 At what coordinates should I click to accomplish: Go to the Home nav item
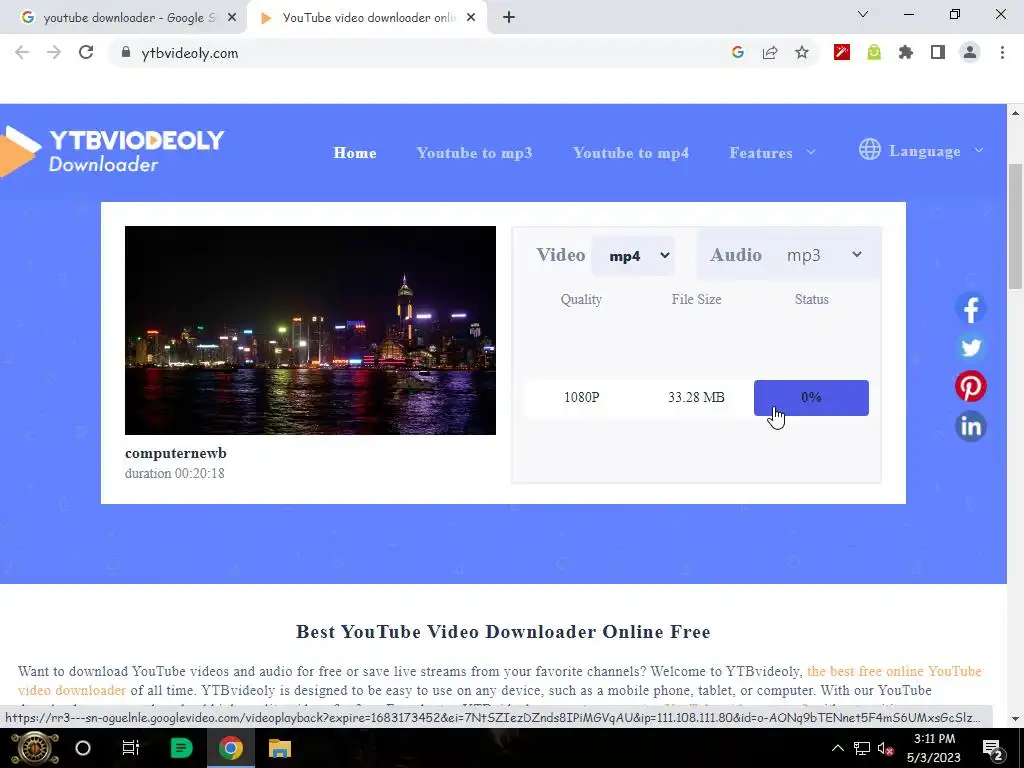tap(355, 153)
